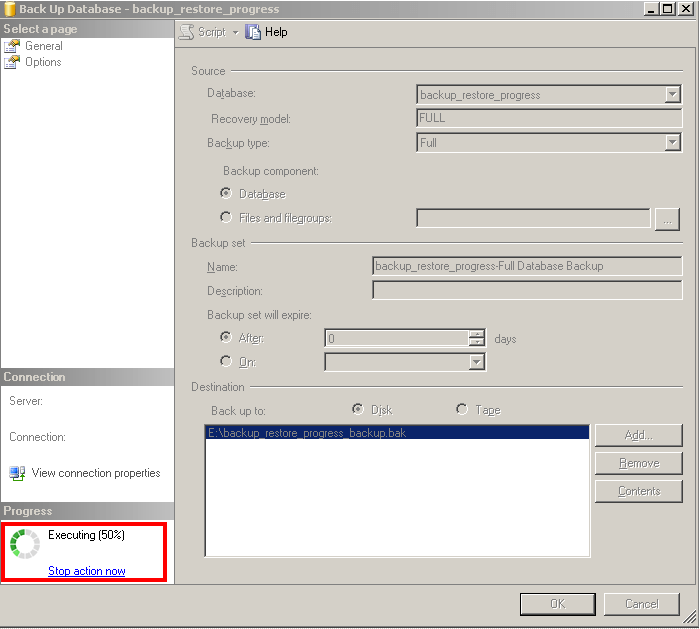Click the expire-after days spinner arrows
The width and height of the screenshot is (700, 629).
pos(477,339)
